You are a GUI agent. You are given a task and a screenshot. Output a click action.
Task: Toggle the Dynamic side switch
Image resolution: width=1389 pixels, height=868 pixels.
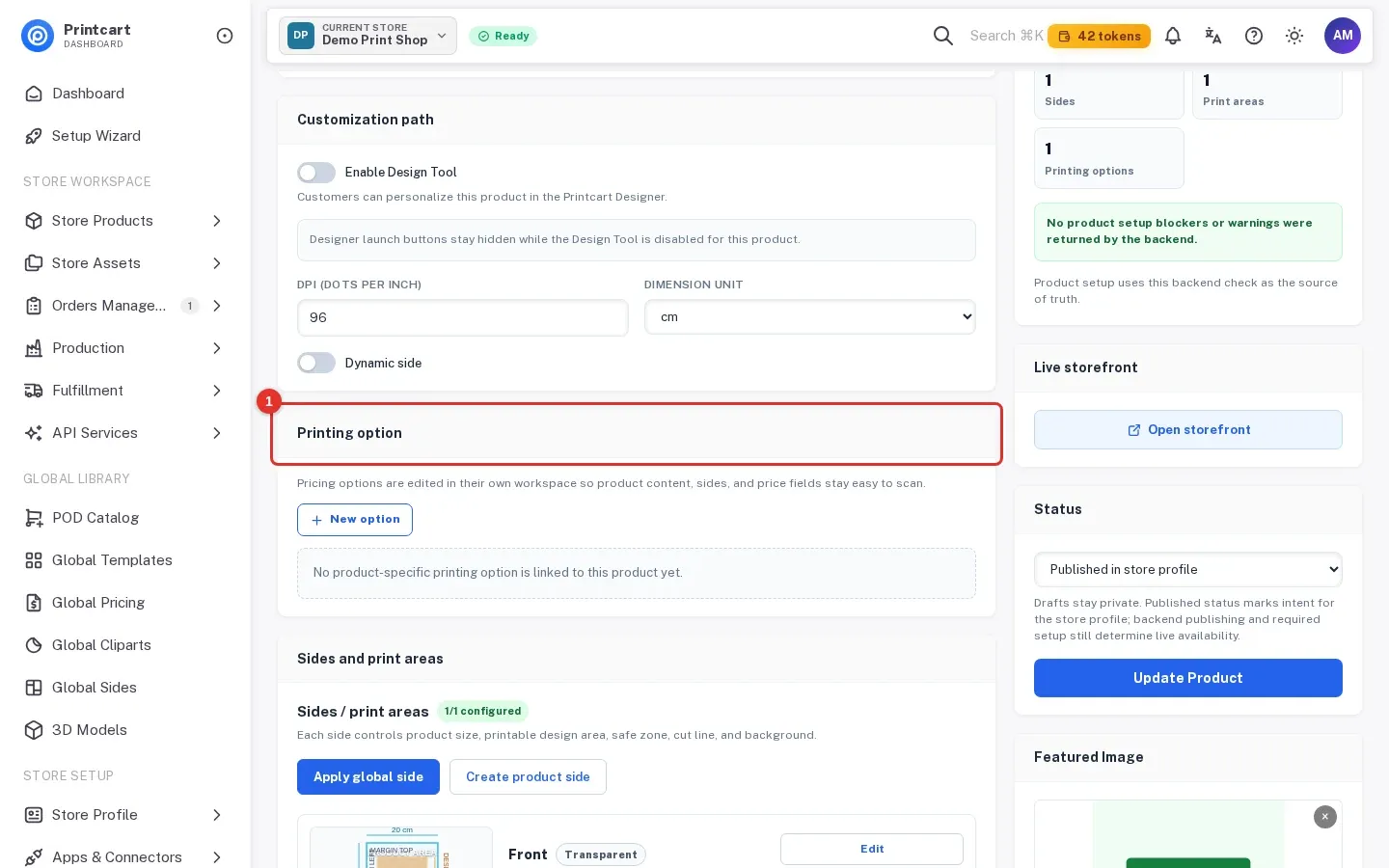tap(316, 363)
